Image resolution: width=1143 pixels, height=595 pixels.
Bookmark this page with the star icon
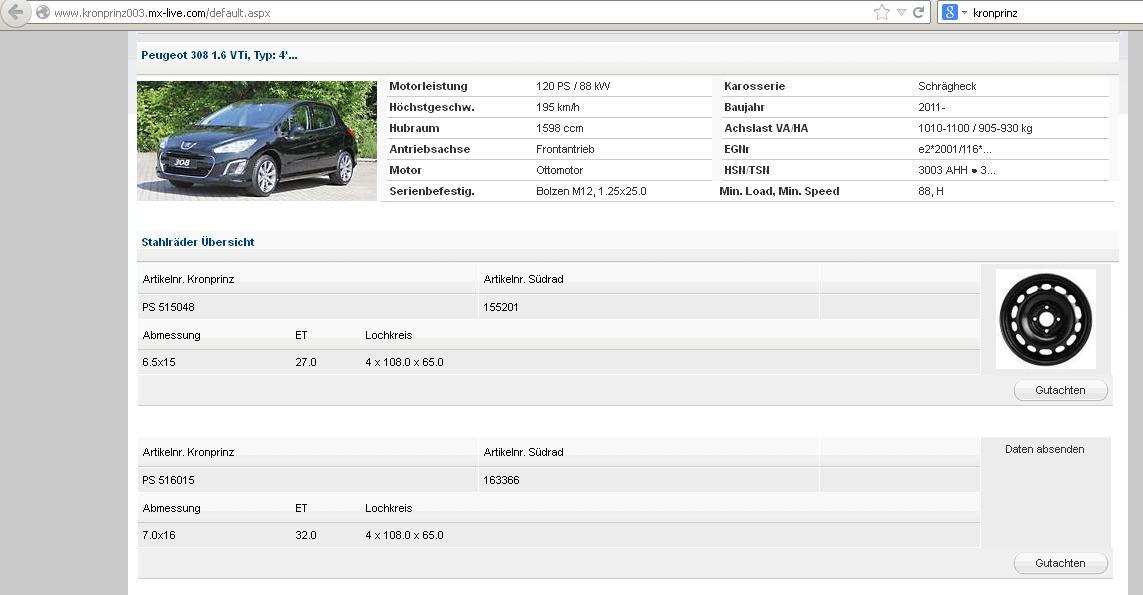click(x=881, y=13)
